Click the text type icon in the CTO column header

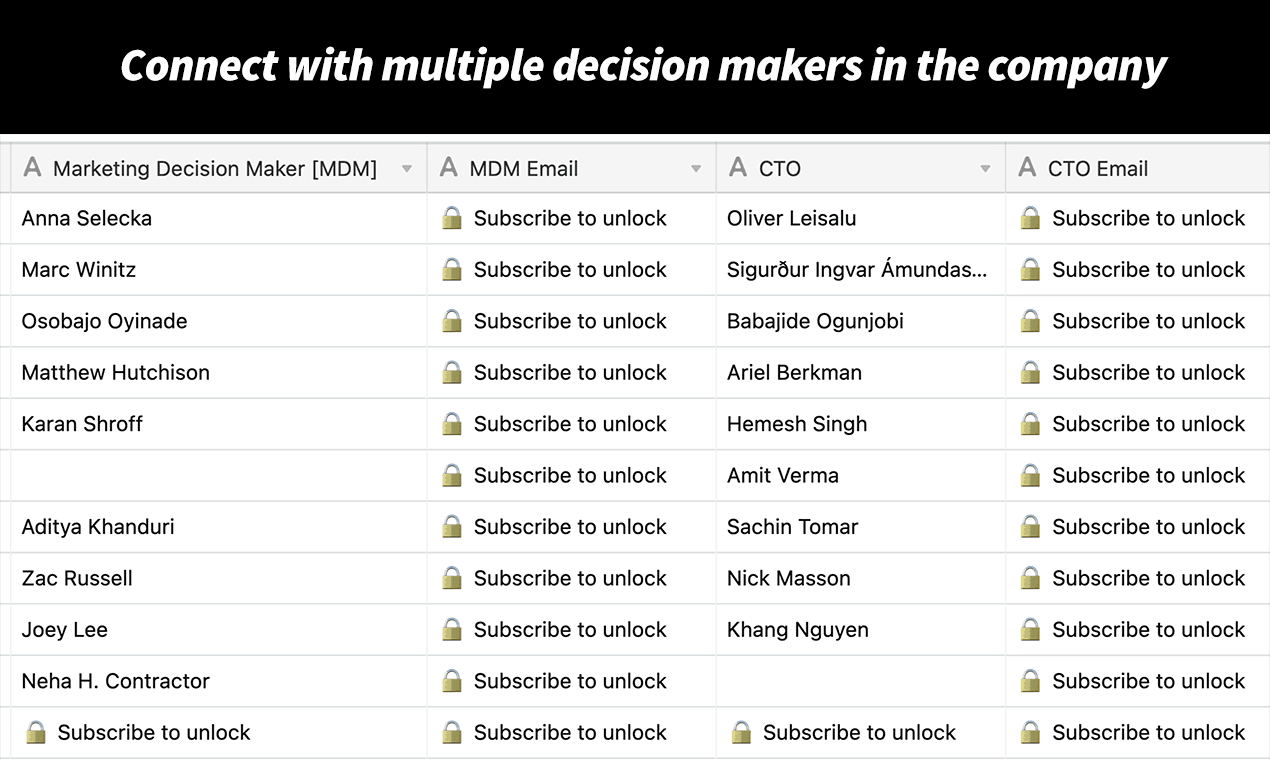[x=738, y=168]
